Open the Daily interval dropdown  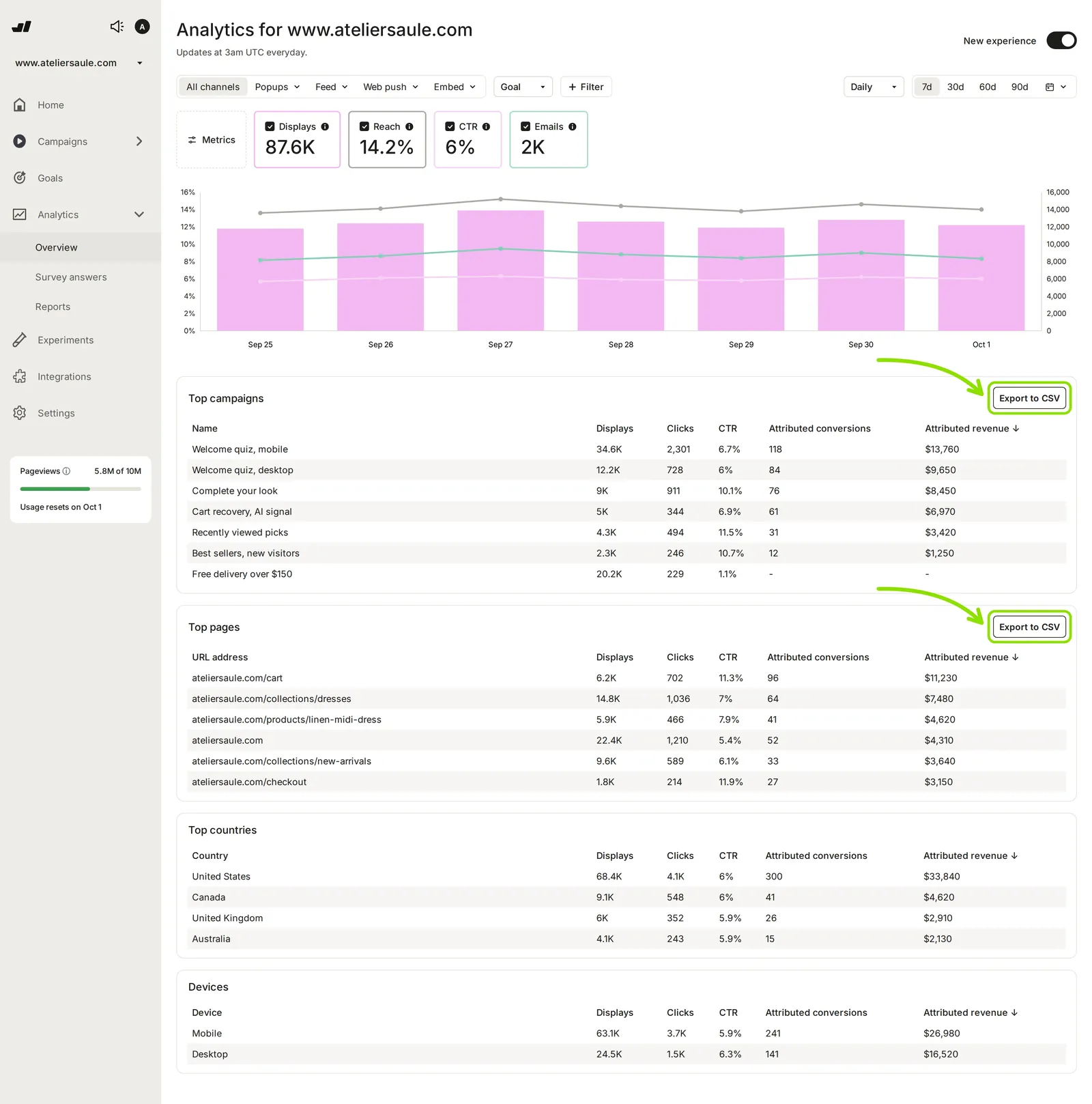[x=874, y=87]
